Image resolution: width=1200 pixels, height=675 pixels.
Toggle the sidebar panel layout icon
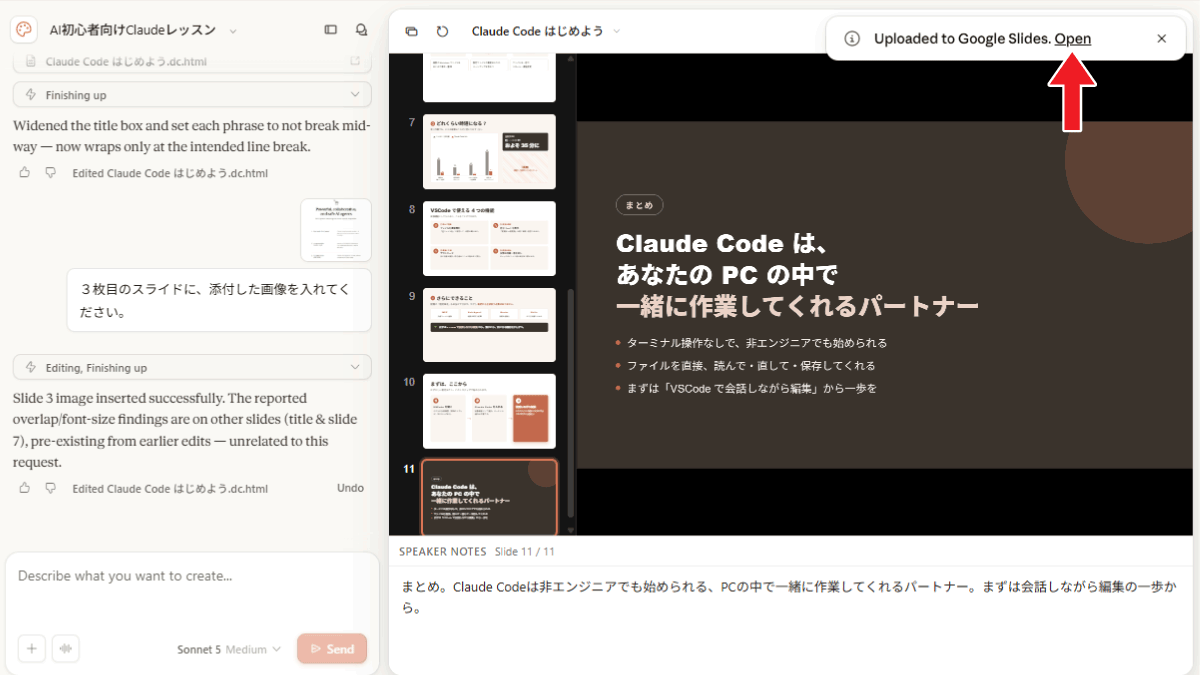(x=331, y=30)
